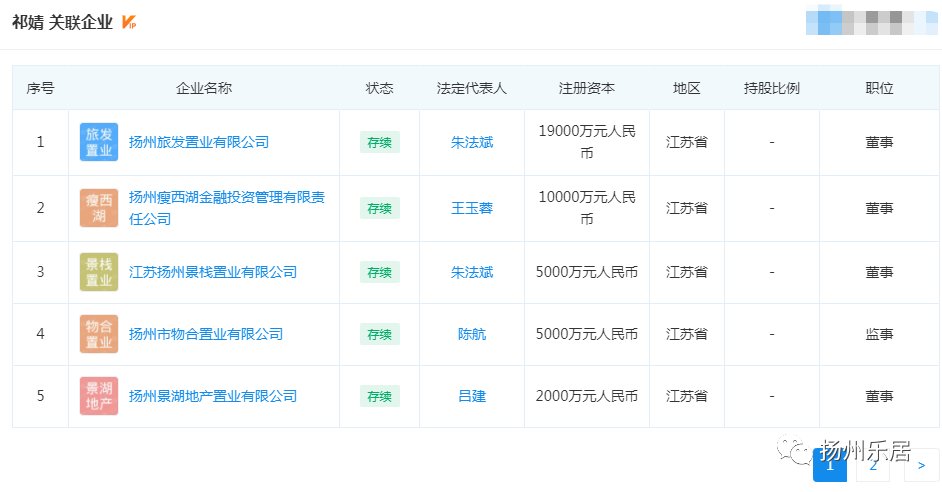This screenshot has height=492, width=942.
Task: Select the 10000万元人民币 capital cell
Action: [x=587, y=208]
